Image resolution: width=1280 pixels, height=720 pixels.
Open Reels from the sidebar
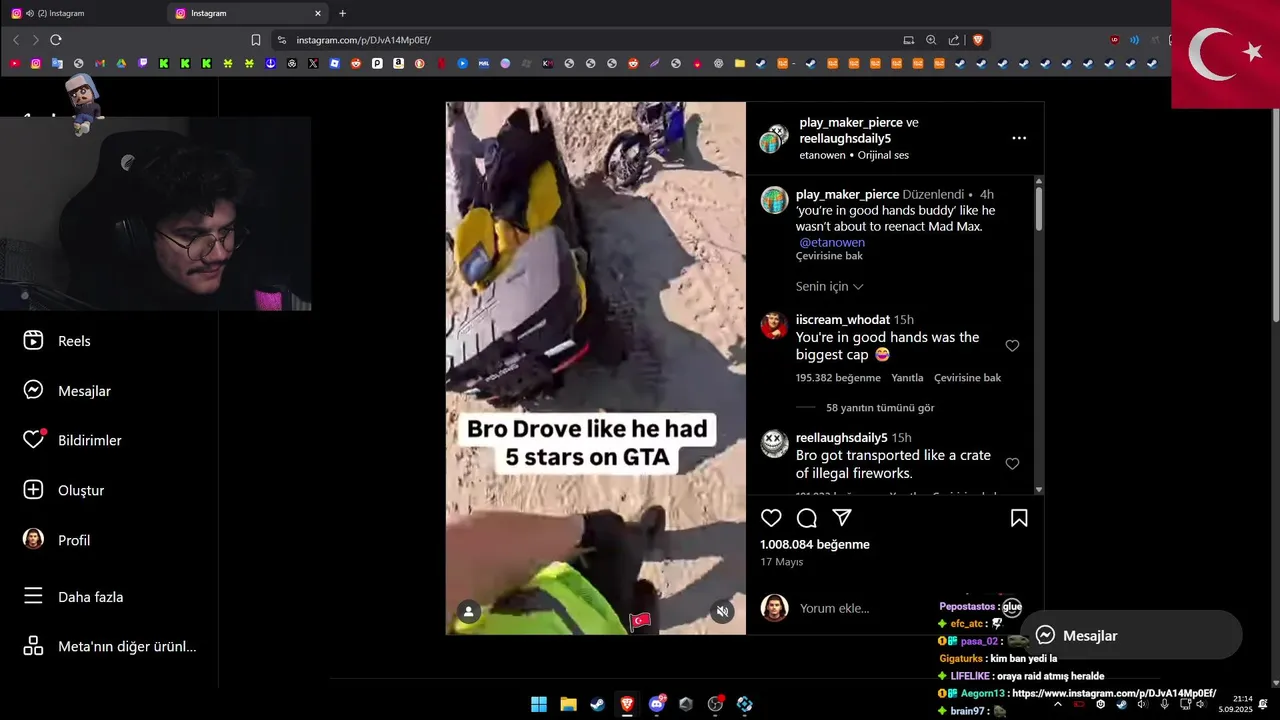coord(57,341)
